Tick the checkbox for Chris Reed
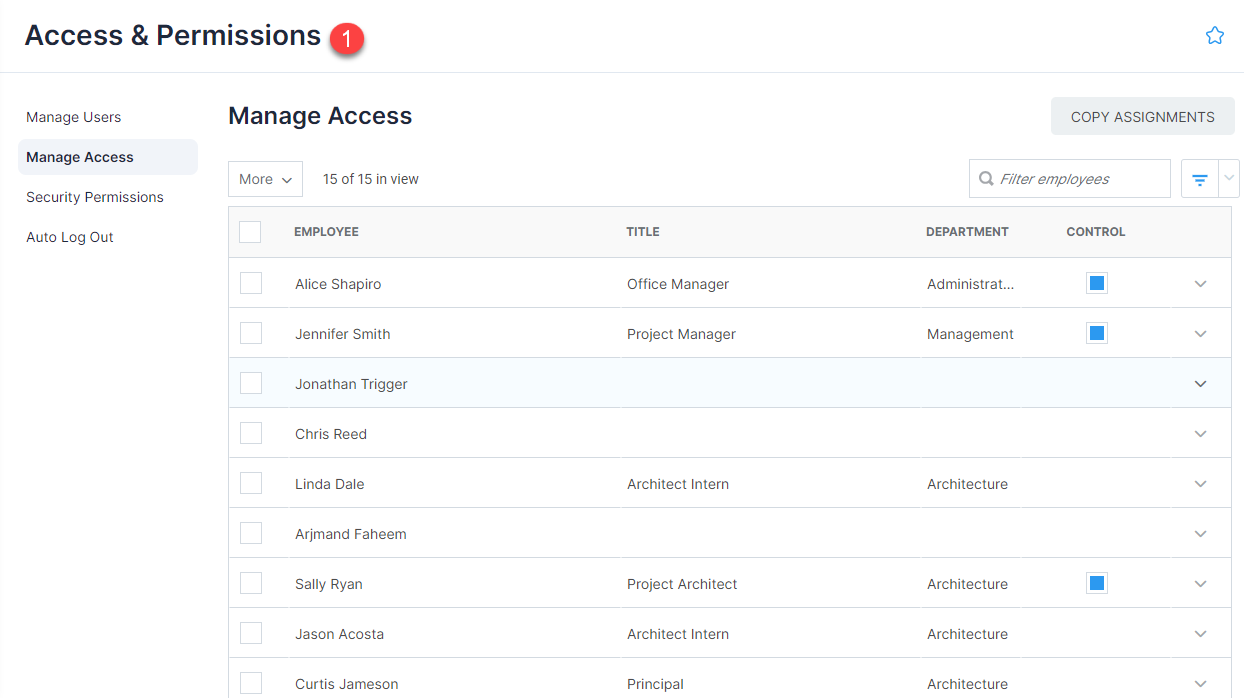This screenshot has width=1244, height=698. click(x=250, y=433)
